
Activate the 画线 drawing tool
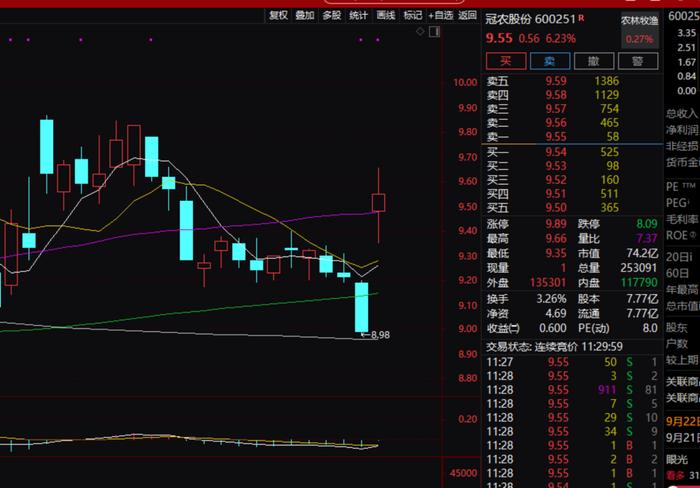pos(386,16)
